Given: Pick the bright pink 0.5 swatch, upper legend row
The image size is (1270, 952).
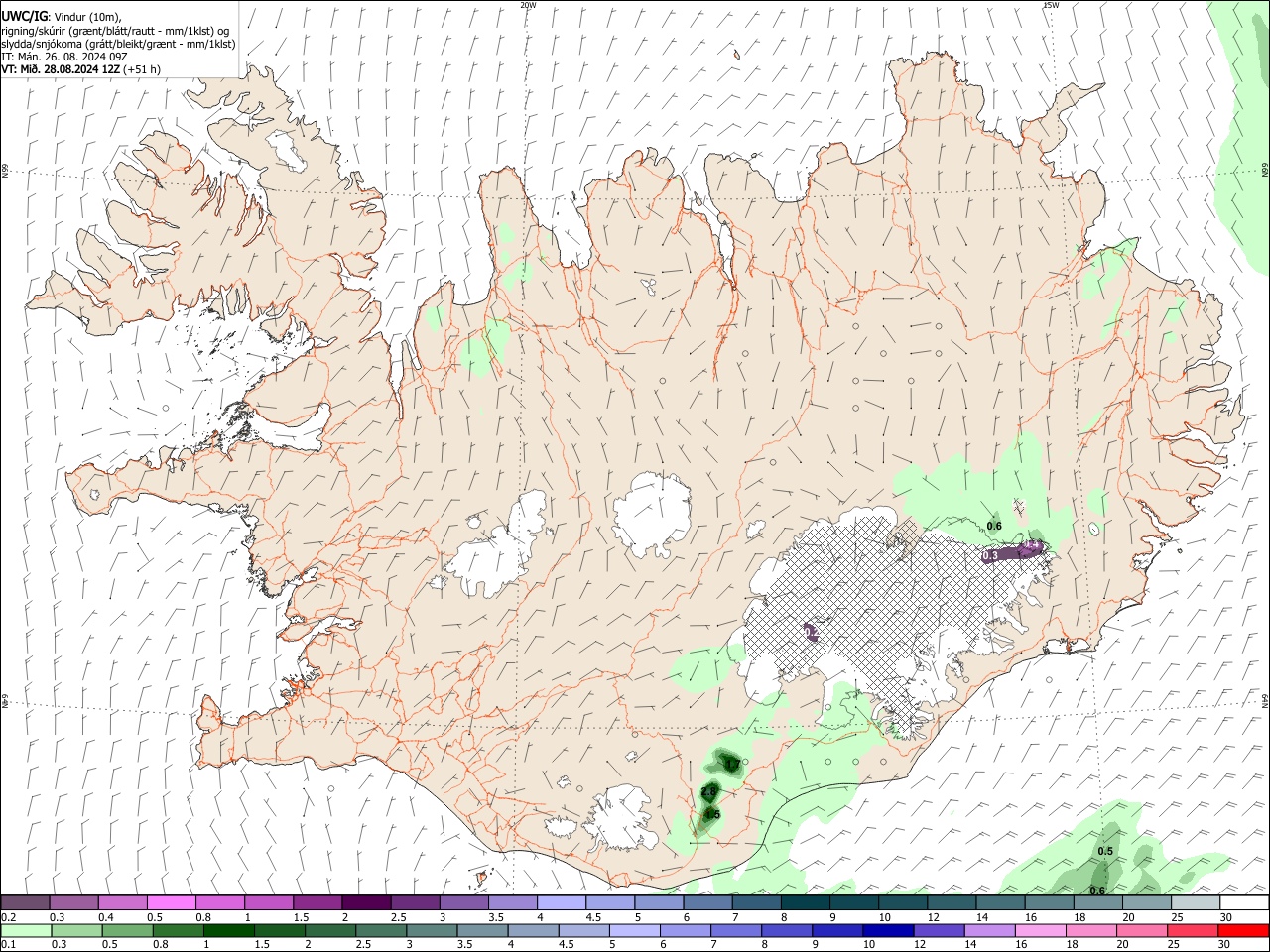Looking at the screenshot, I should click(171, 902).
